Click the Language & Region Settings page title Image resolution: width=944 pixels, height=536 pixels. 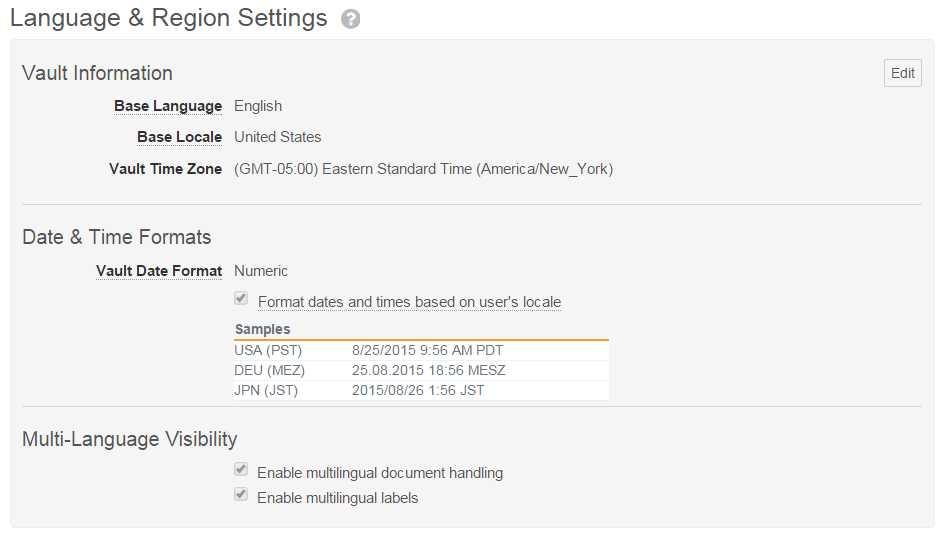coord(169,18)
